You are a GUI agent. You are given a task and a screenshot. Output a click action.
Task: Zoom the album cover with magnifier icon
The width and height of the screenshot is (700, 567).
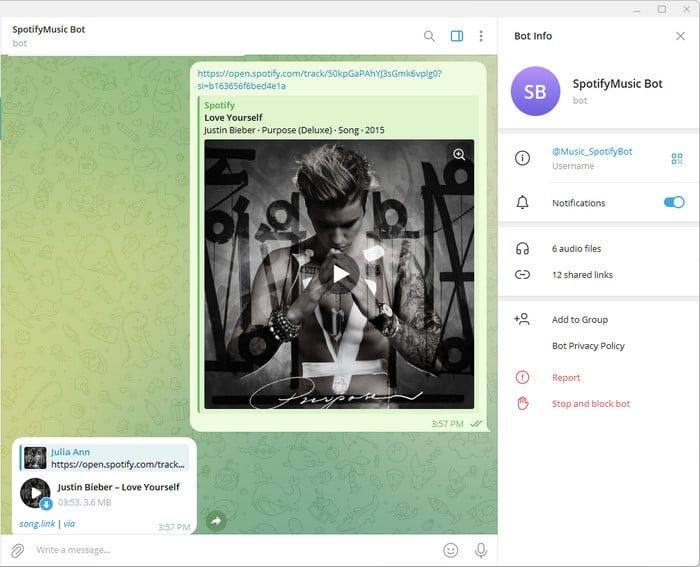click(459, 154)
